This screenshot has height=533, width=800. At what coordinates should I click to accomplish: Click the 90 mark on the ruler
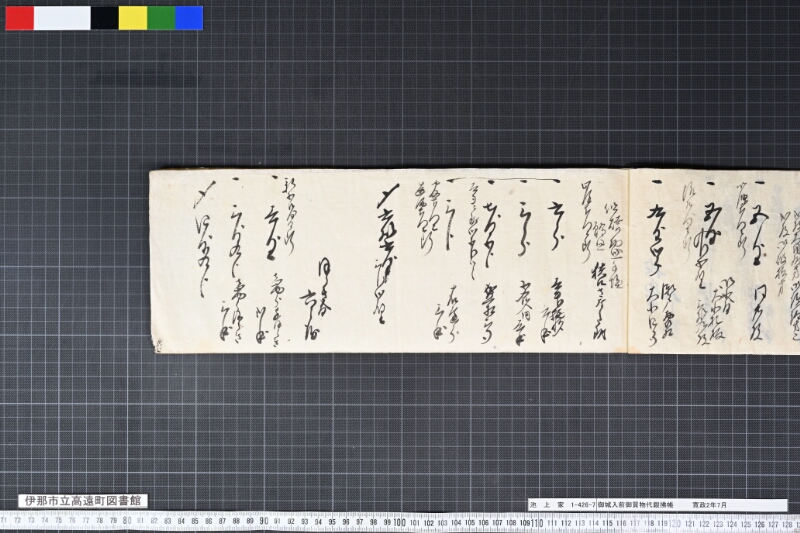263,521
